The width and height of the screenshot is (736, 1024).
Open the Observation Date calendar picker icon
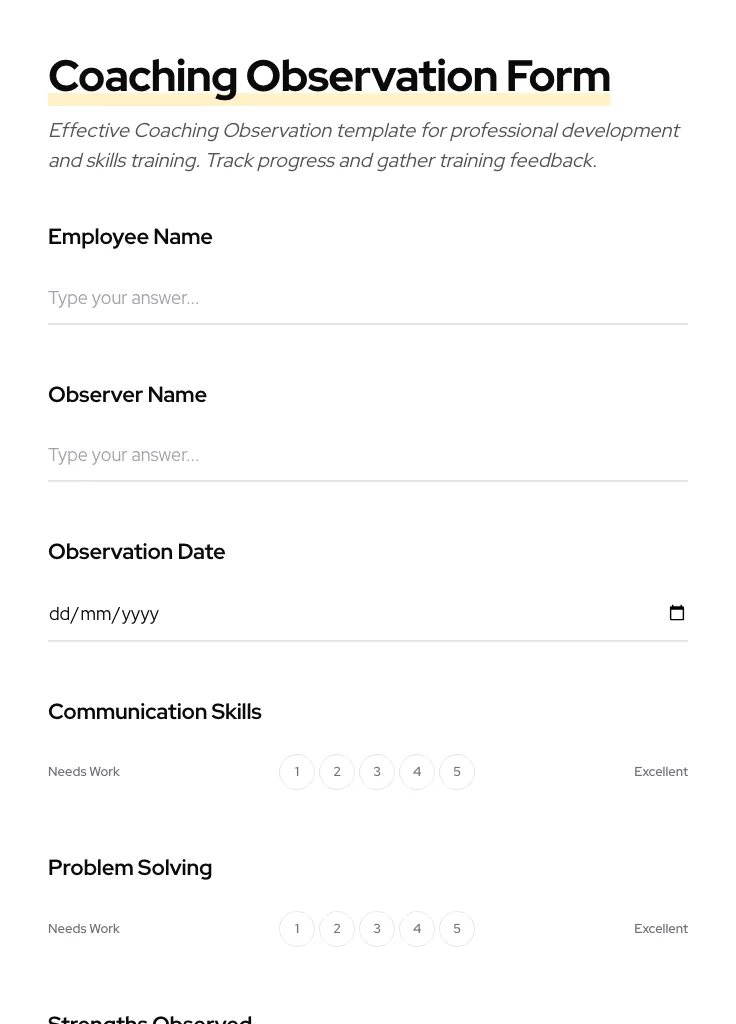click(677, 613)
